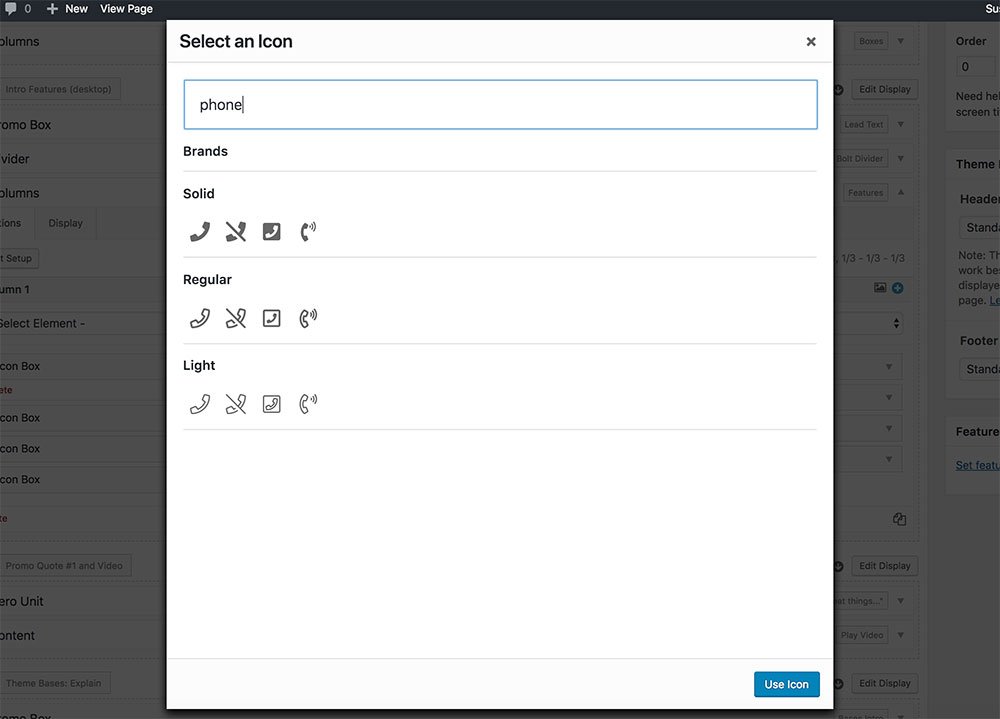Click Edit Display next to Intro Features
Image resolution: width=1000 pixels, height=719 pixels.
point(884,89)
